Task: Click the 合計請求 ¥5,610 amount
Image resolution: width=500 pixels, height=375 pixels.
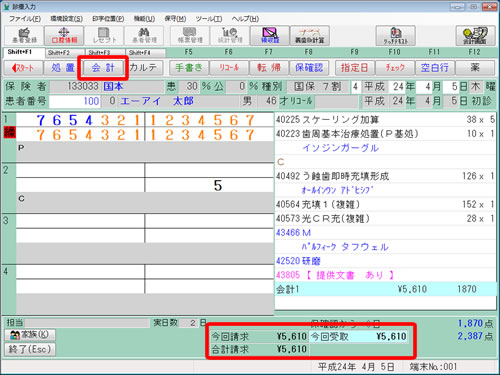Action: click(x=291, y=349)
